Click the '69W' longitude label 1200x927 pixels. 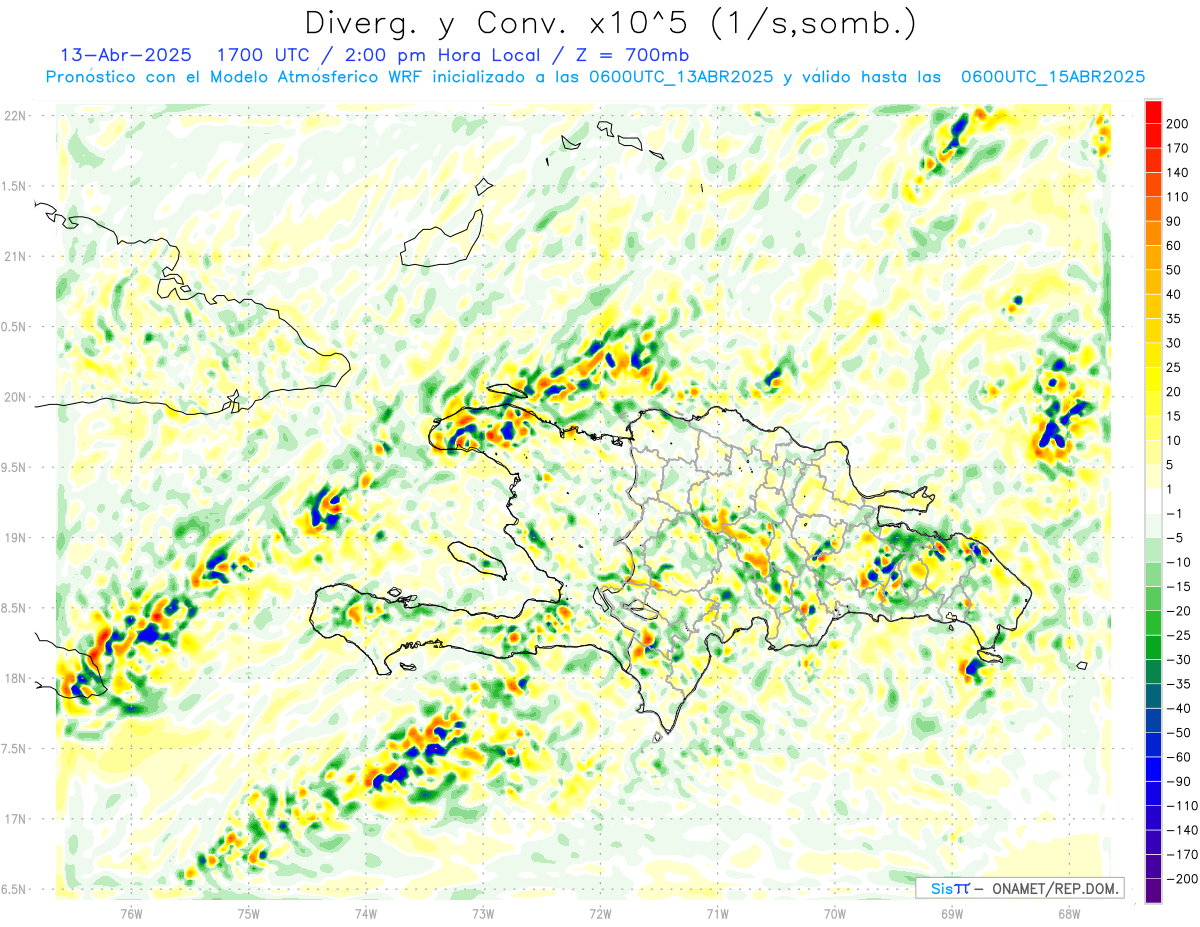coord(951,914)
